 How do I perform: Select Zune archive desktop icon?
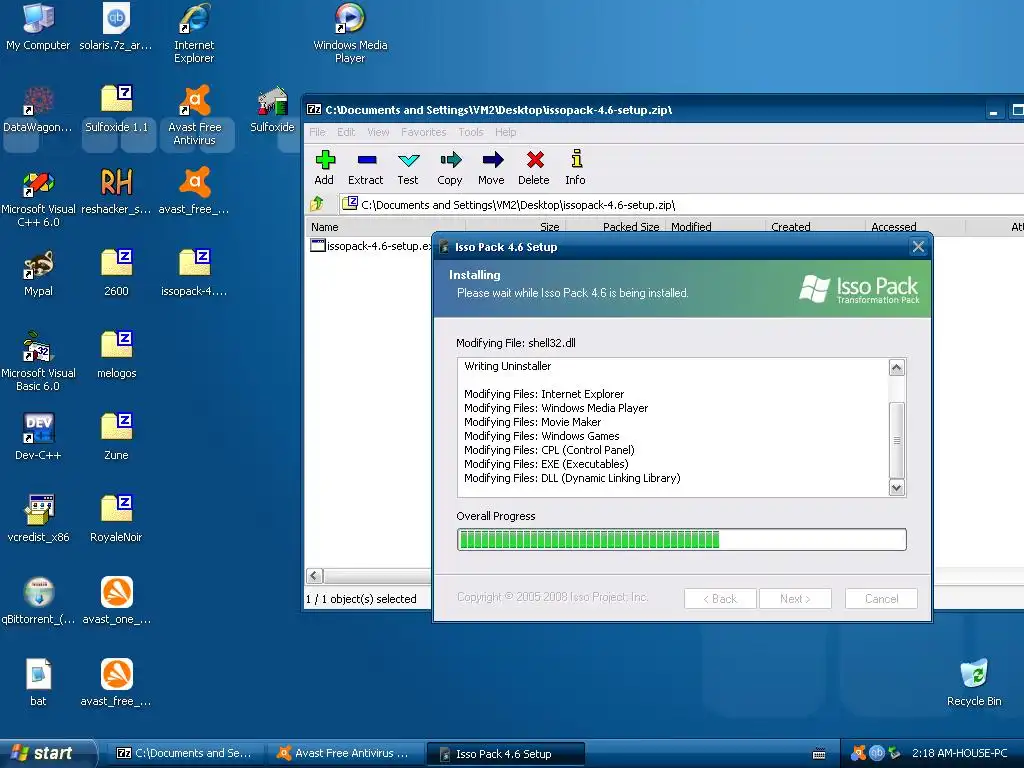[116, 438]
